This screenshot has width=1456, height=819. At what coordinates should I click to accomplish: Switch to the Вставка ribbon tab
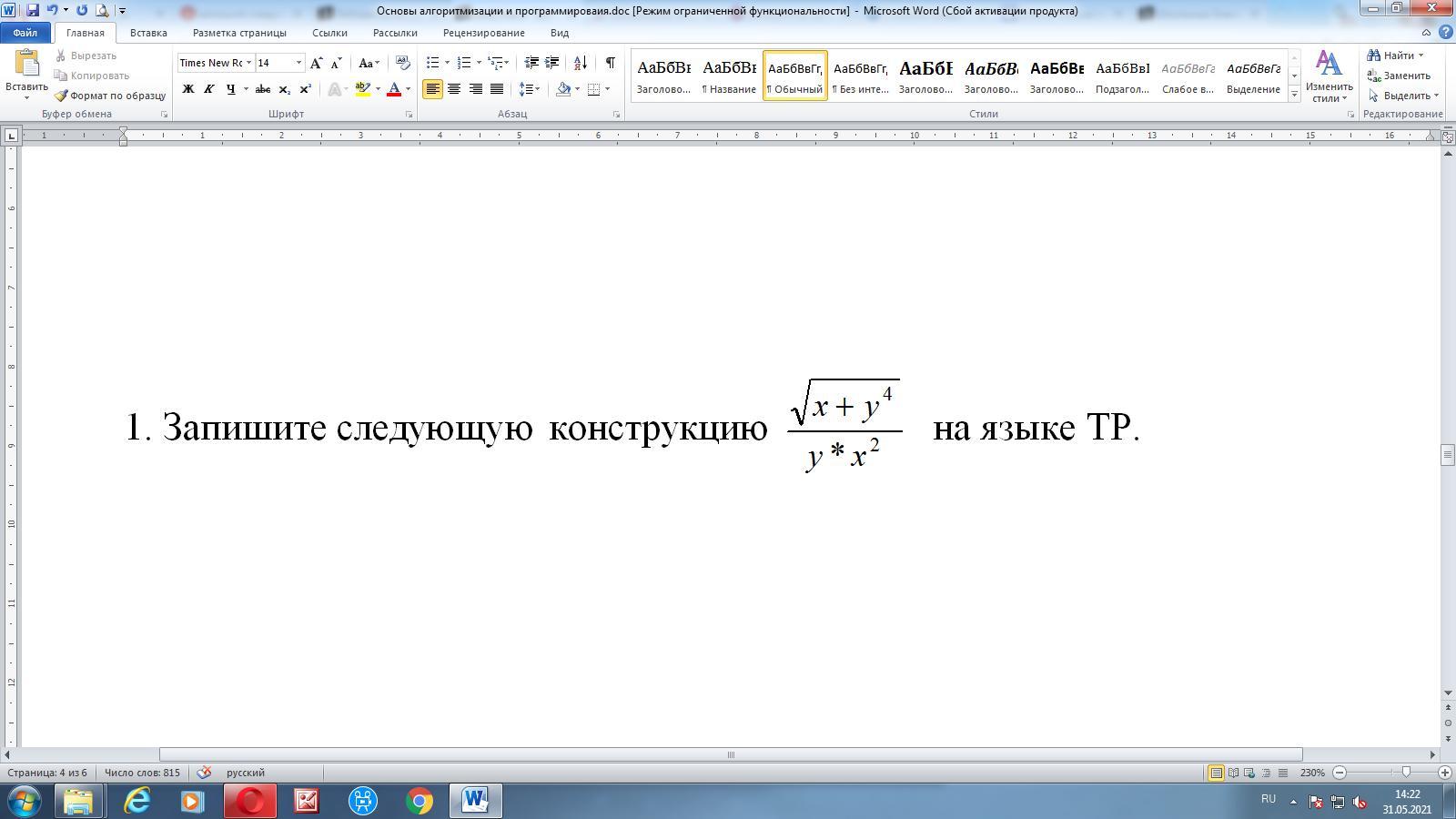tap(148, 33)
